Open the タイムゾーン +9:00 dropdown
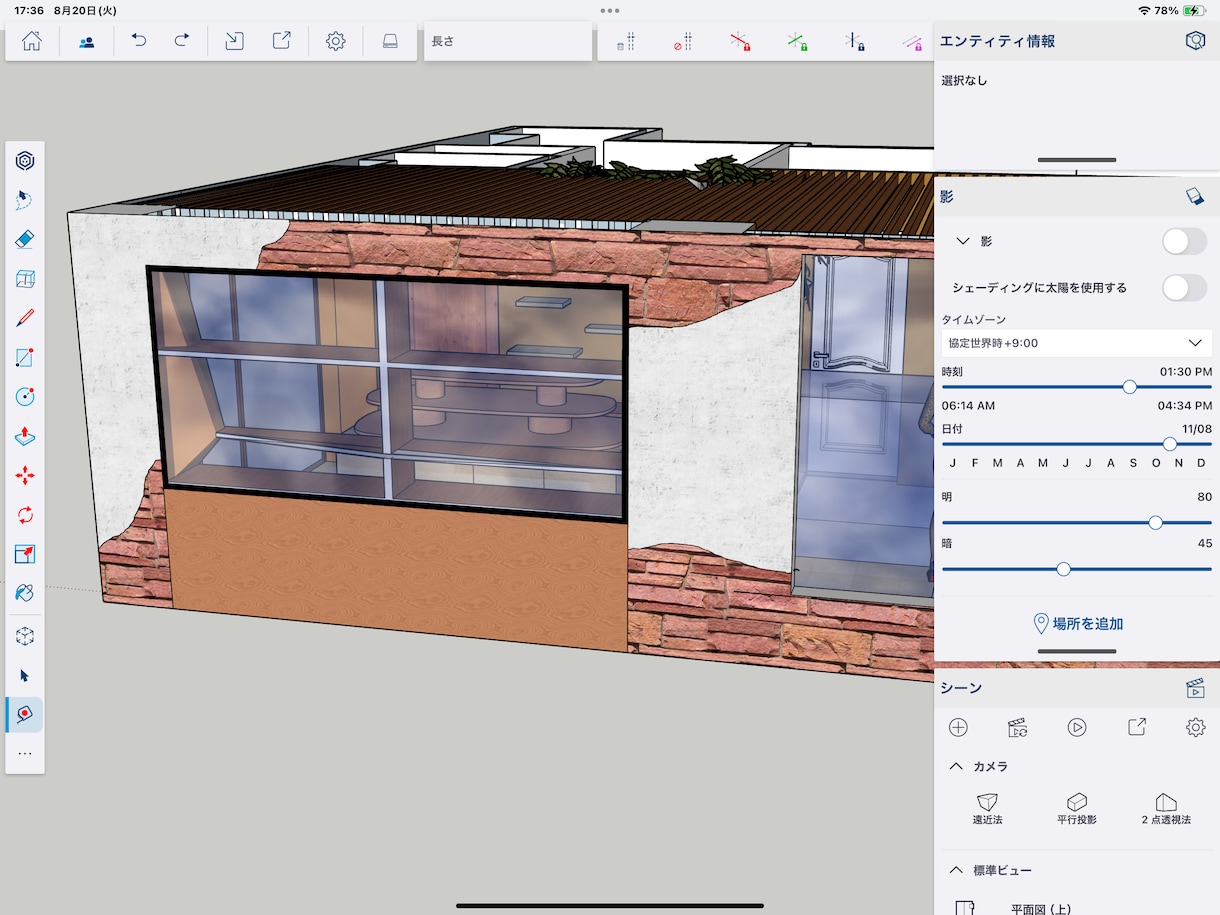Screen dimensions: 1220x915 coord(1077,343)
